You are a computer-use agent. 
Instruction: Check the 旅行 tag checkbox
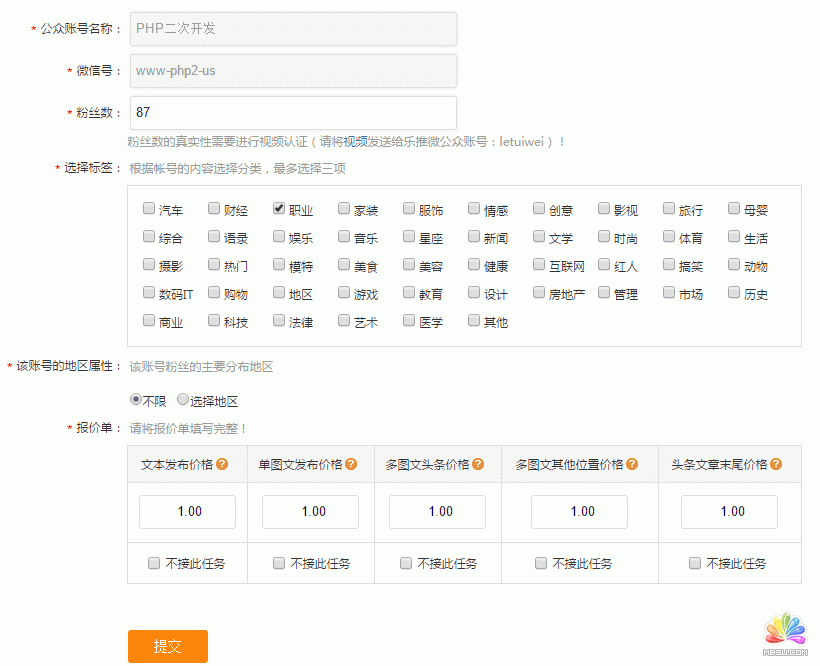(667, 208)
